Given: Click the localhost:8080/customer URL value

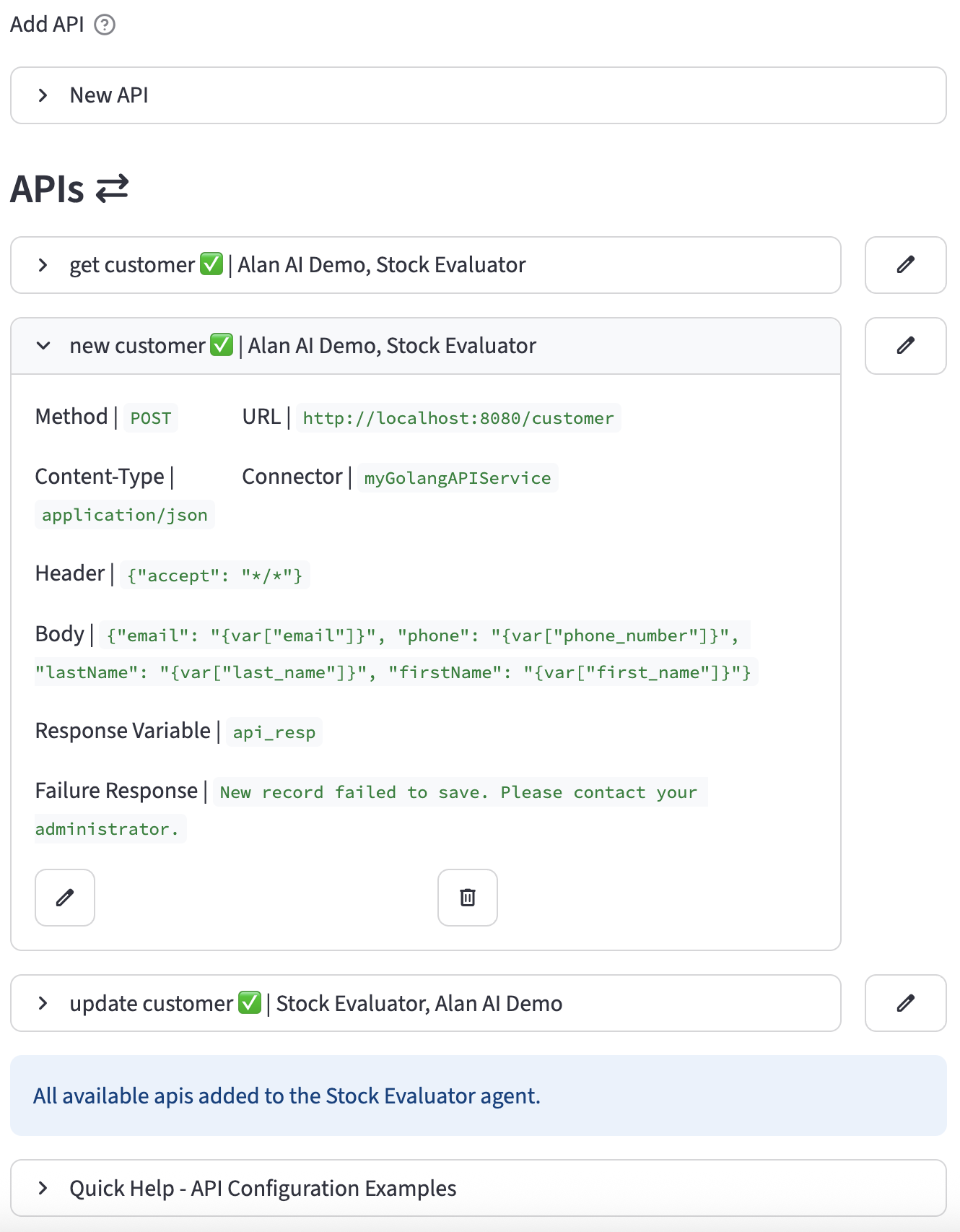Looking at the screenshot, I should pos(458,418).
